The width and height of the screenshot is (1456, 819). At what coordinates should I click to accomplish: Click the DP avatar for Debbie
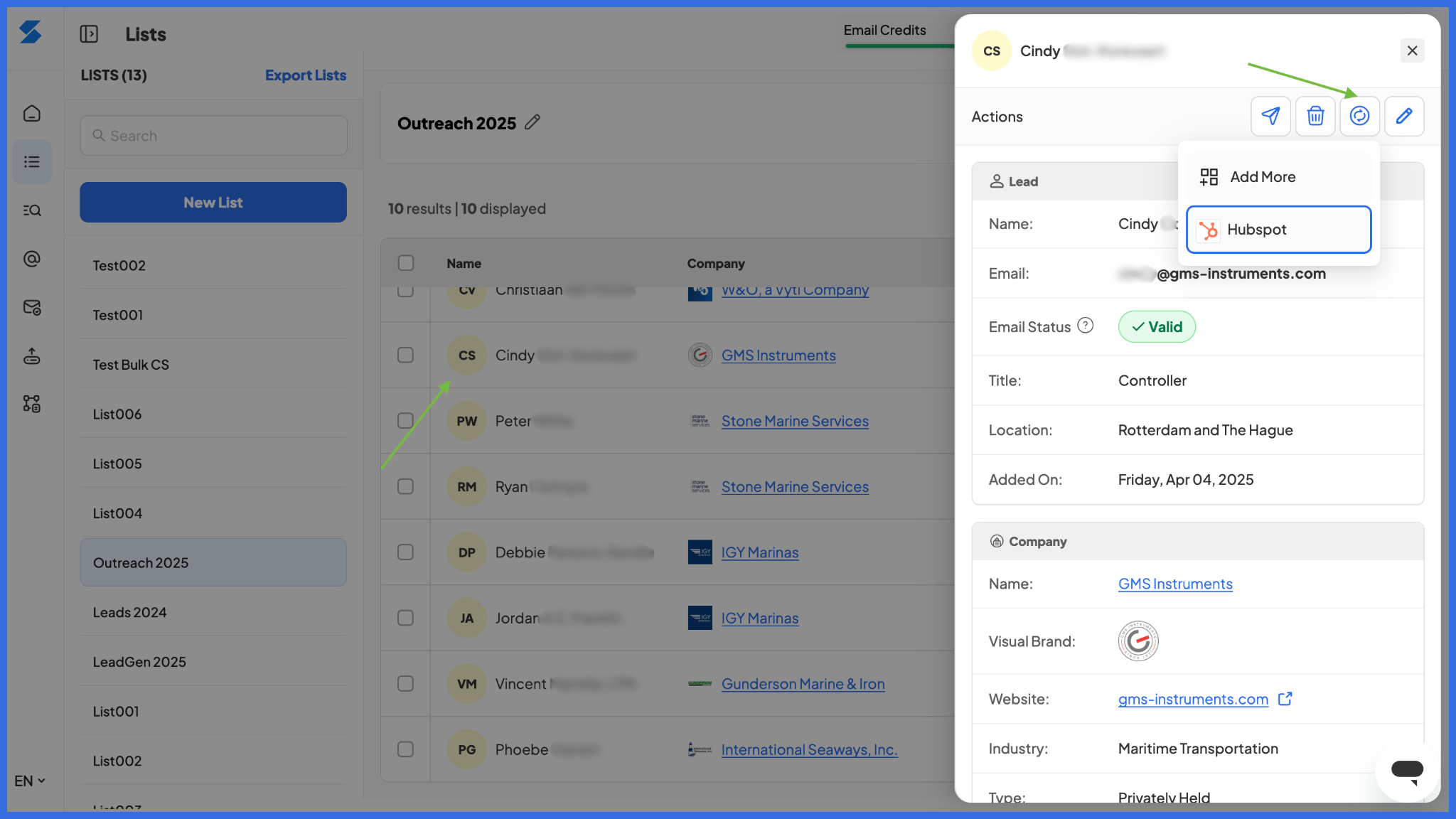(x=466, y=552)
